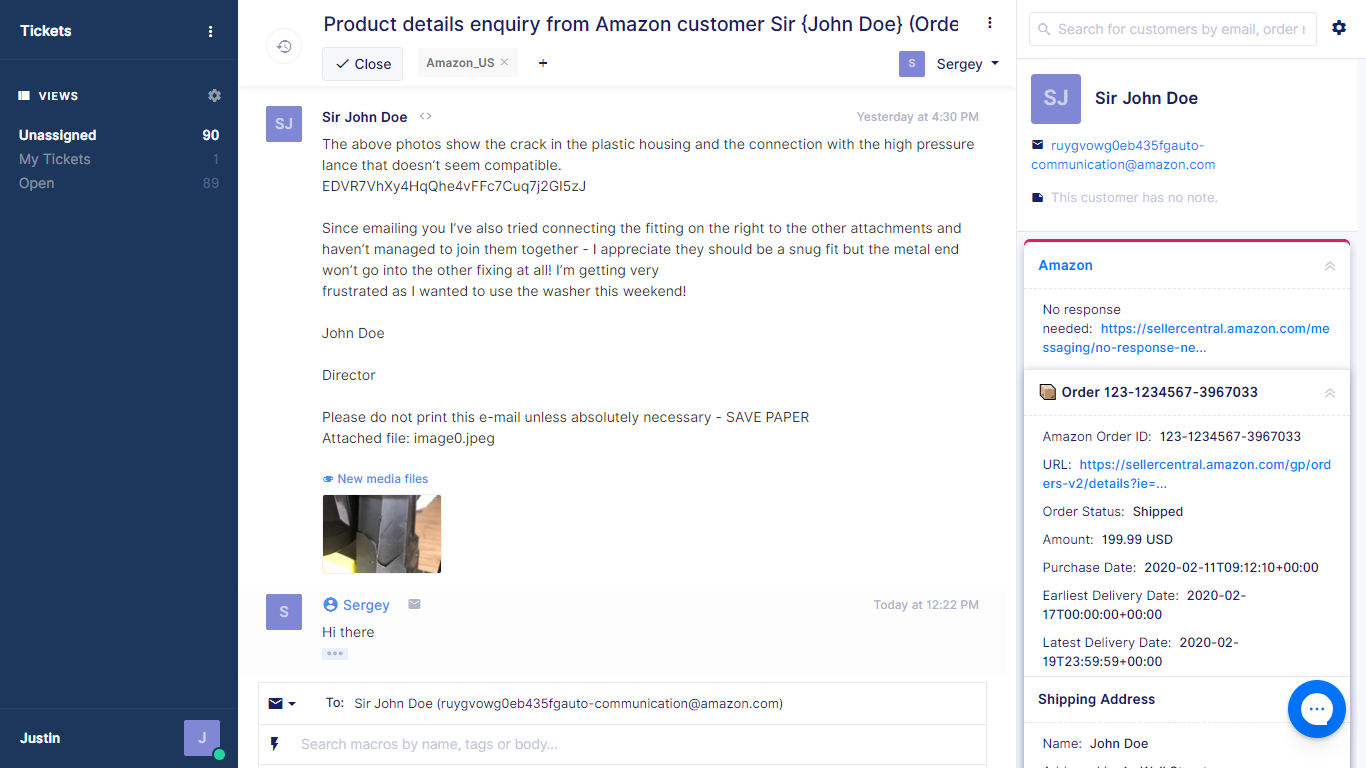
Task: Close the ticket with the Close button
Action: [x=362, y=64]
